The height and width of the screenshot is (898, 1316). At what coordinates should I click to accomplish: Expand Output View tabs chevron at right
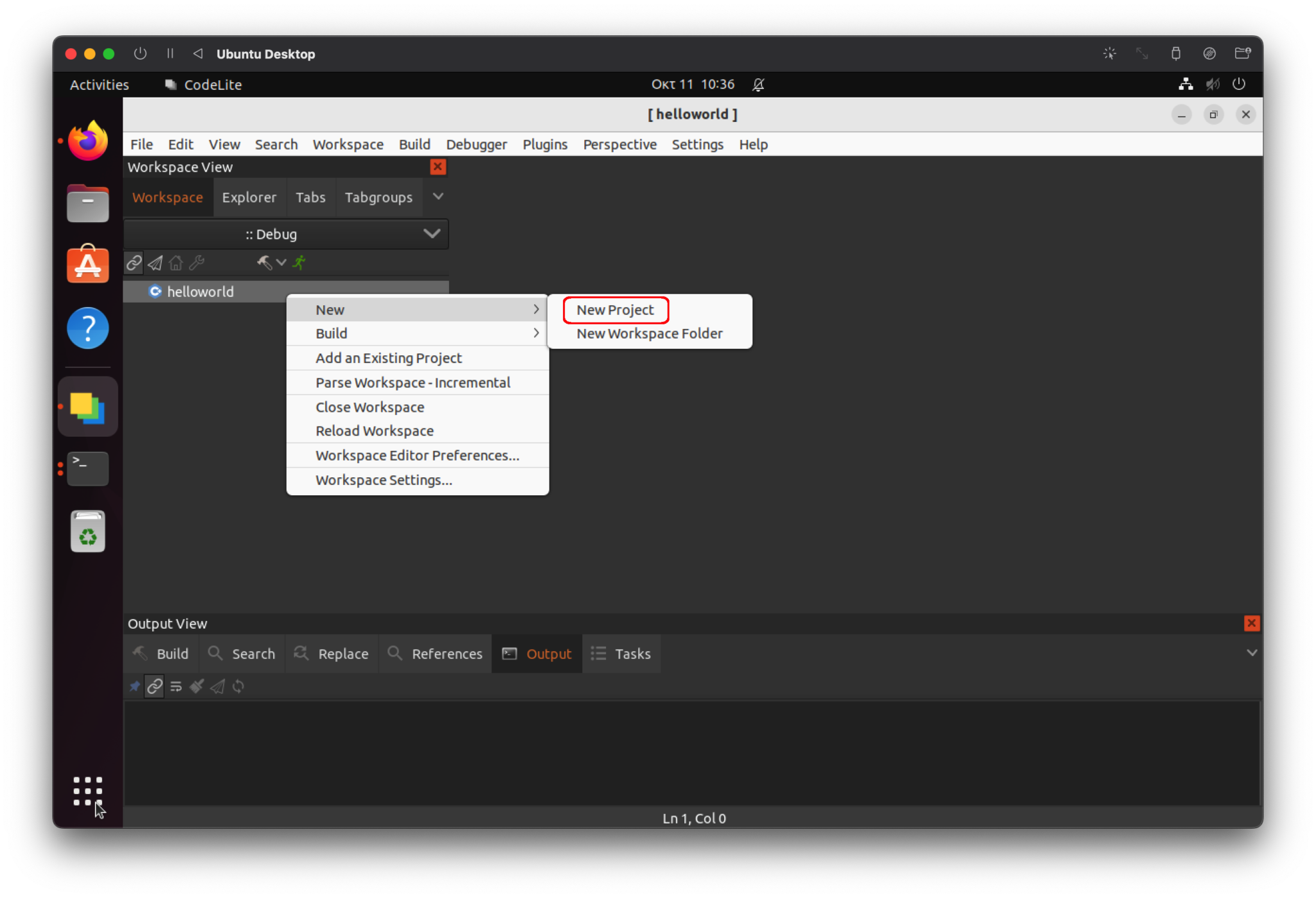[1251, 653]
